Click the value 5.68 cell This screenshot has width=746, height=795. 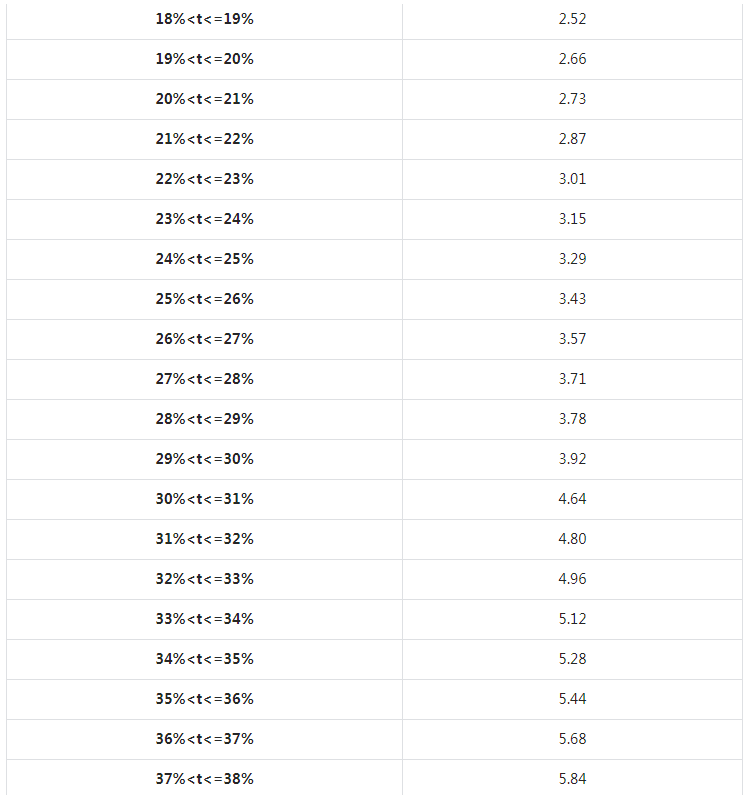tap(572, 739)
